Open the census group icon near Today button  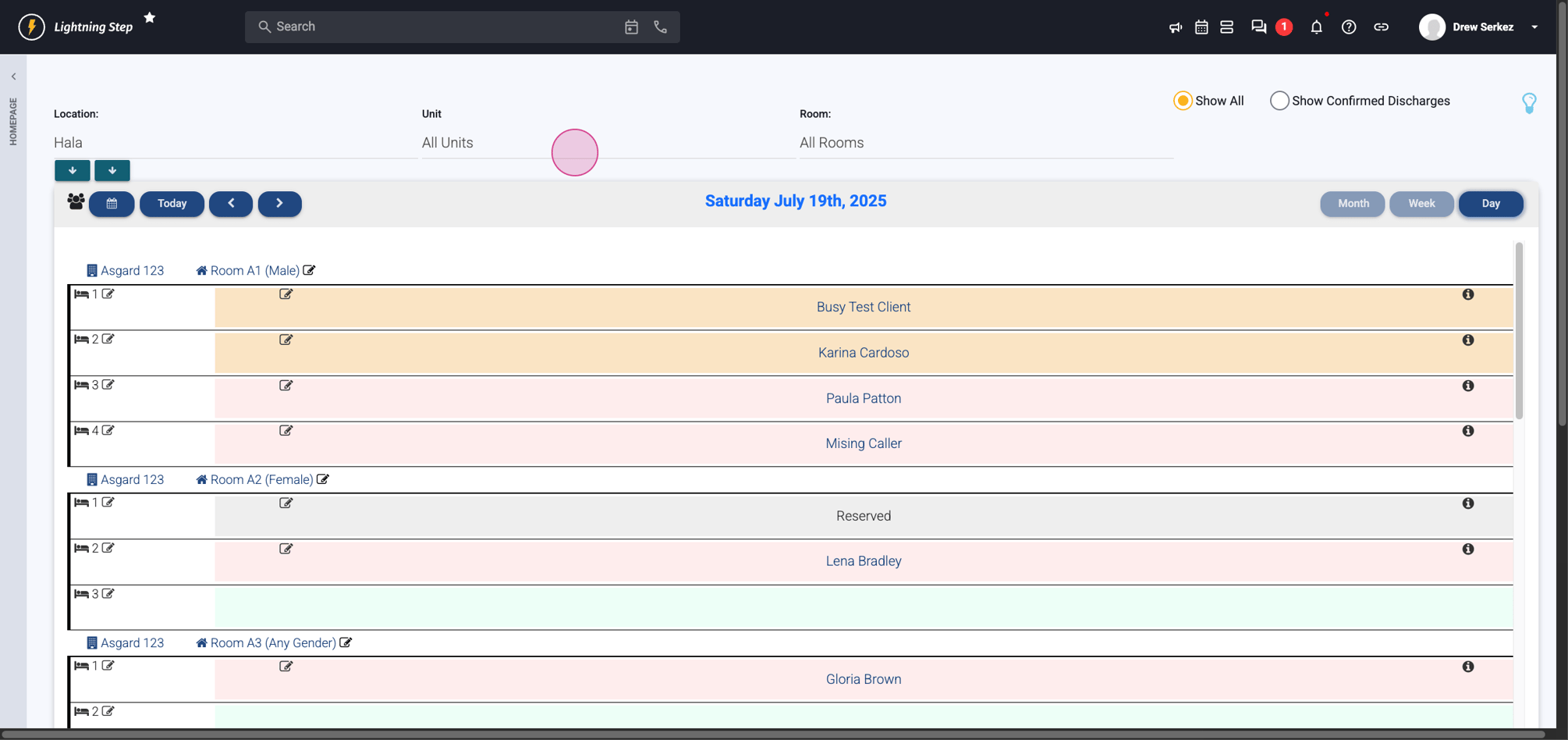[75, 201]
